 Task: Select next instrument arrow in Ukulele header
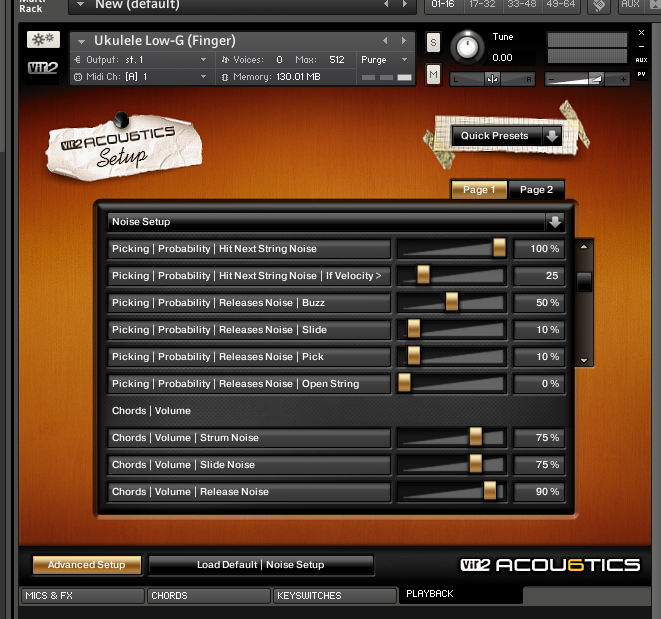pos(404,40)
